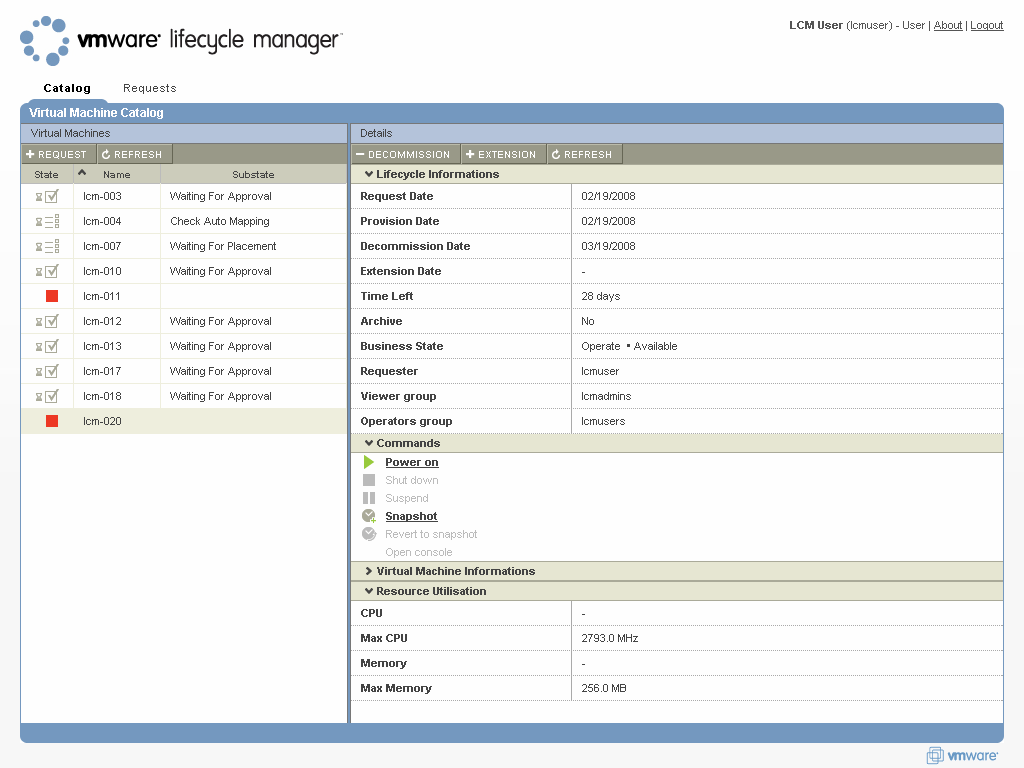Sort by the State column header
Screen dimensions: 1024x768
click(x=46, y=174)
